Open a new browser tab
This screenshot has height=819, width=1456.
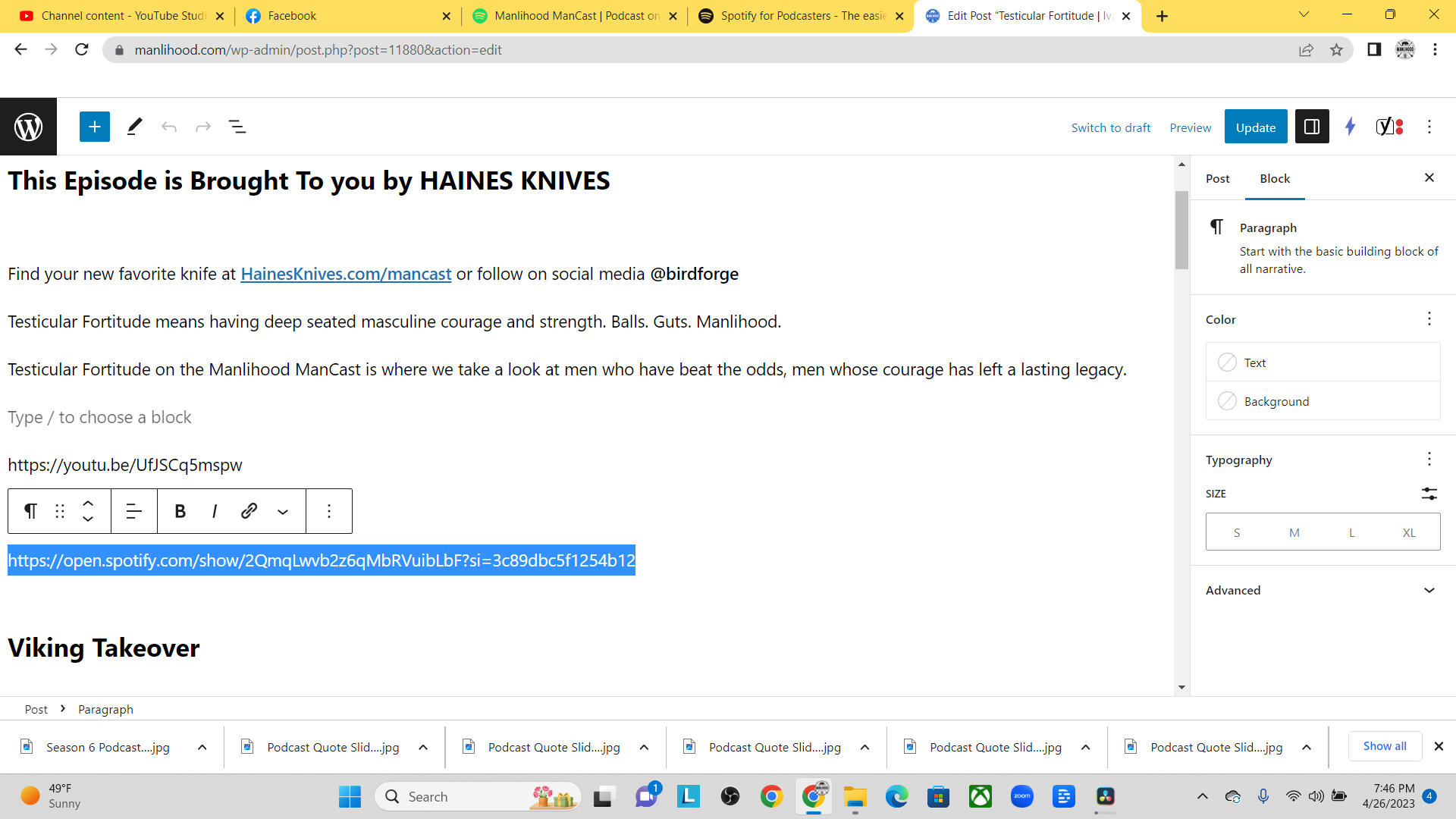[x=1162, y=16]
